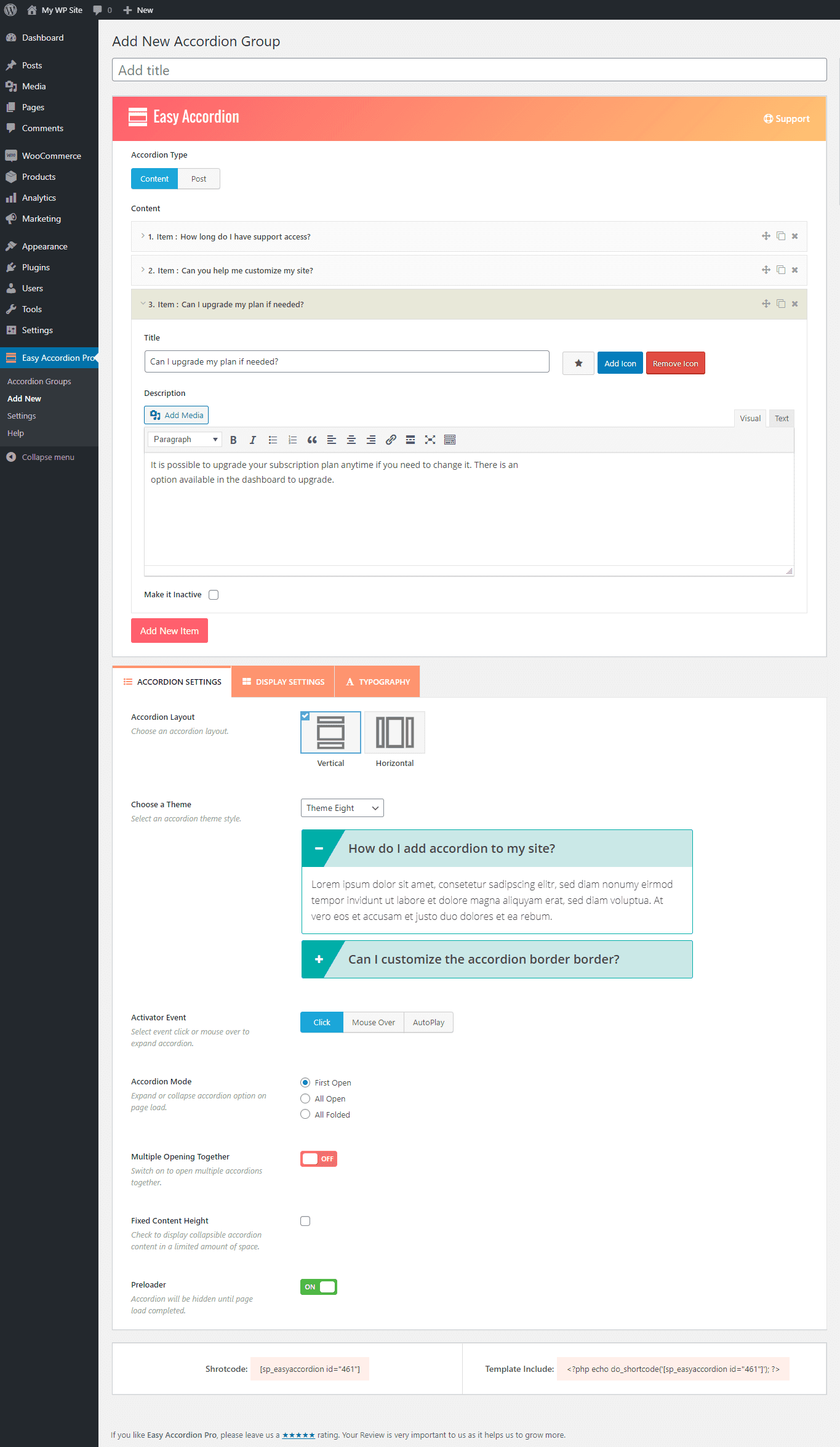Set Activator Event to Mouse Over
Viewport: 840px width, 1447px height.
(x=374, y=1022)
